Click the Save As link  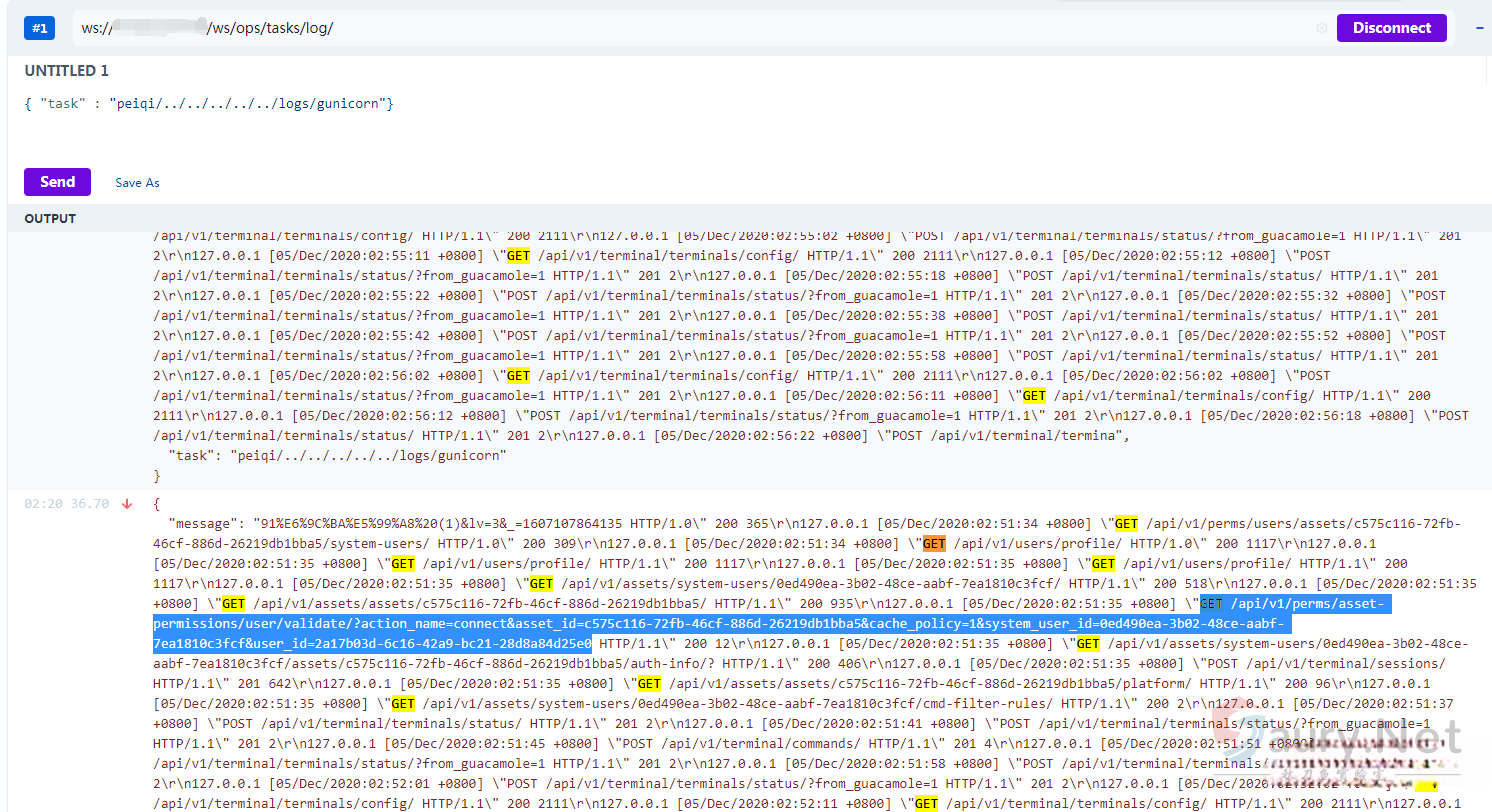click(137, 183)
